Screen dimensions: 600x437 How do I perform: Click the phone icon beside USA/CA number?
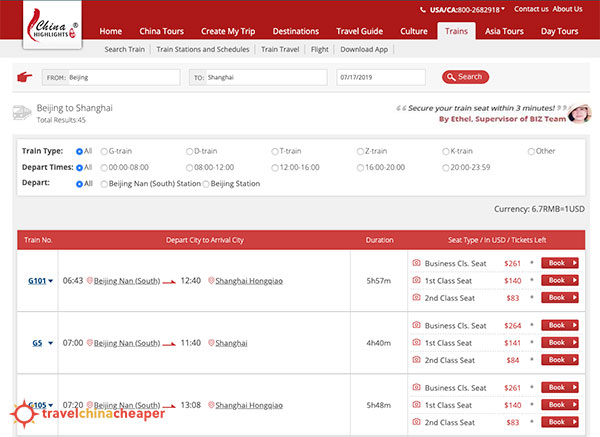pos(423,10)
